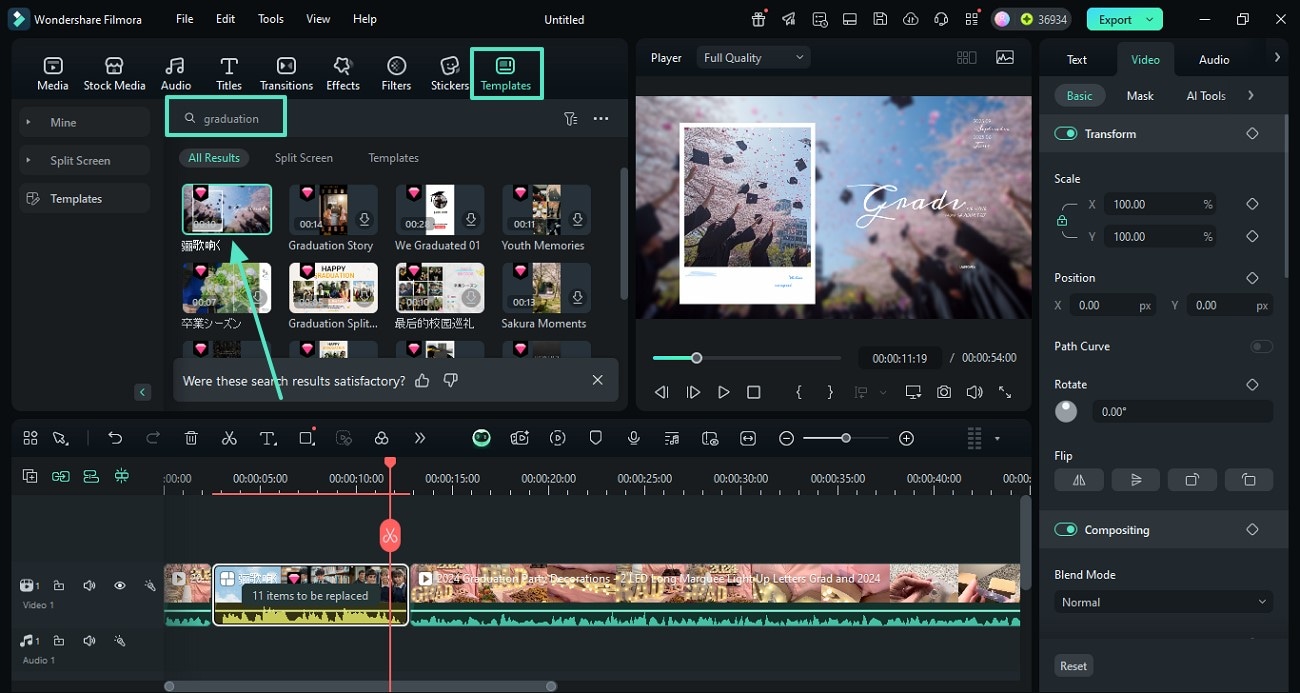Select the Mask sub-tab
Screen dimensions: 1300x693
tap(1140, 96)
